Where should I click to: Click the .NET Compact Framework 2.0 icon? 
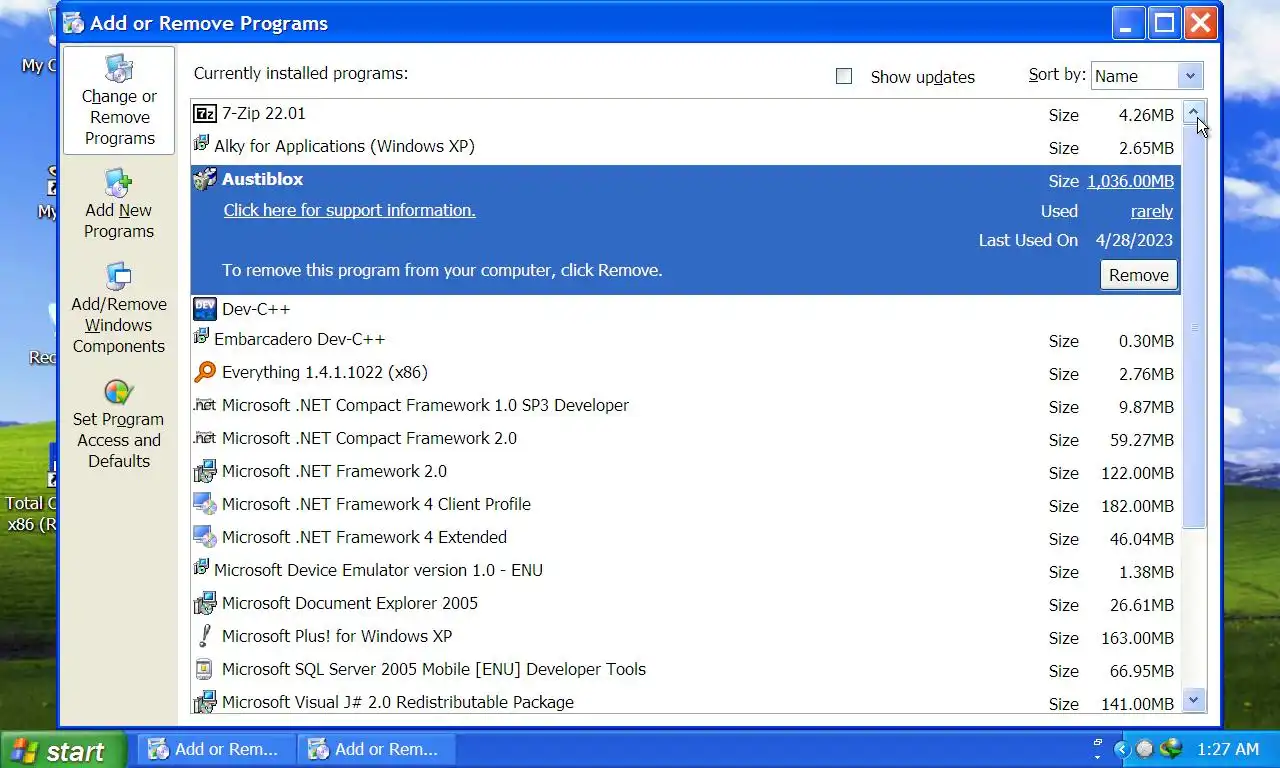tap(205, 438)
